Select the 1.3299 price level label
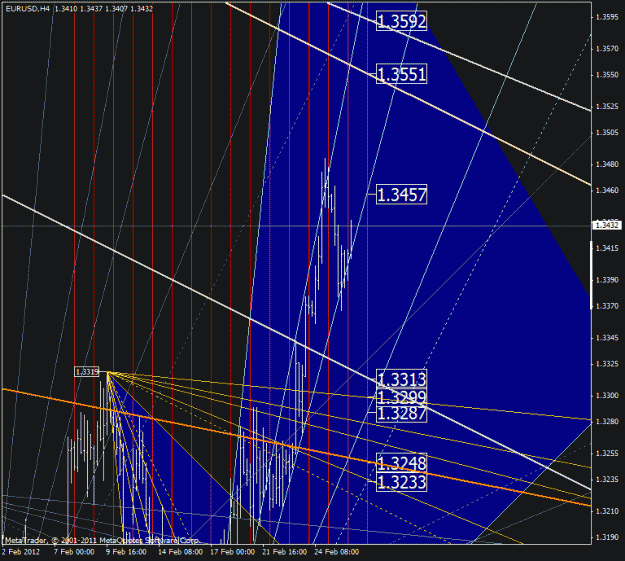The height and width of the screenshot is (561, 625). click(x=401, y=396)
